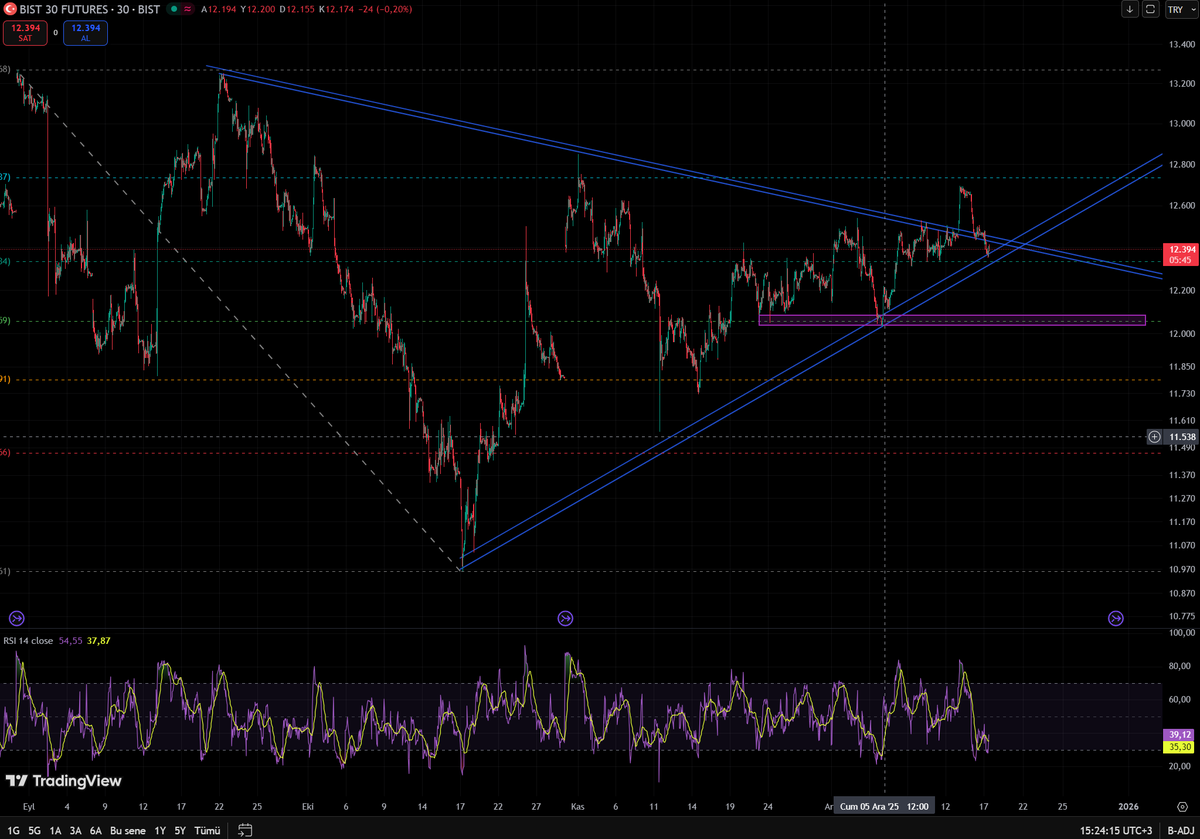Image resolution: width=1200 pixels, height=839 pixels.
Task: Click the middle purple forward-arrow circle icon
Action: tap(565, 618)
